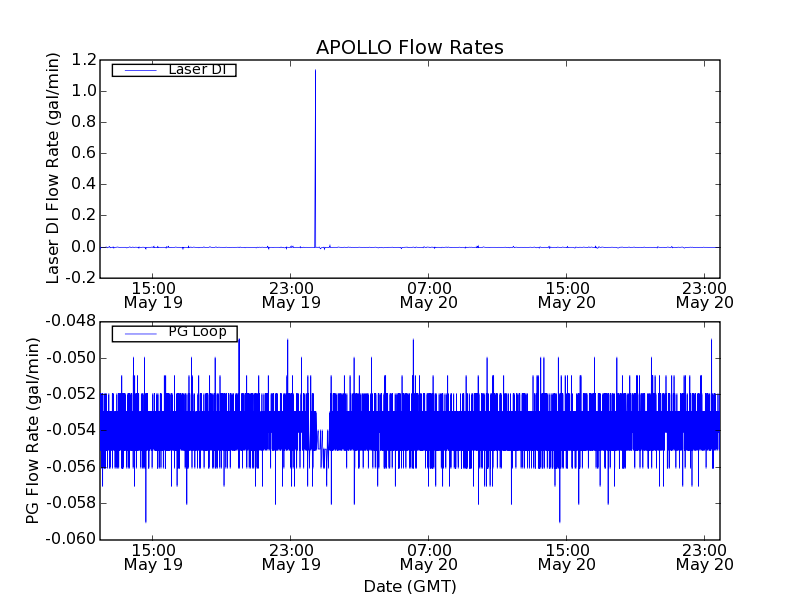Click the Laser DI Flow Rate y-axis label
Image resolution: width=800 pixels, height=600 pixels.
(x=55, y=168)
